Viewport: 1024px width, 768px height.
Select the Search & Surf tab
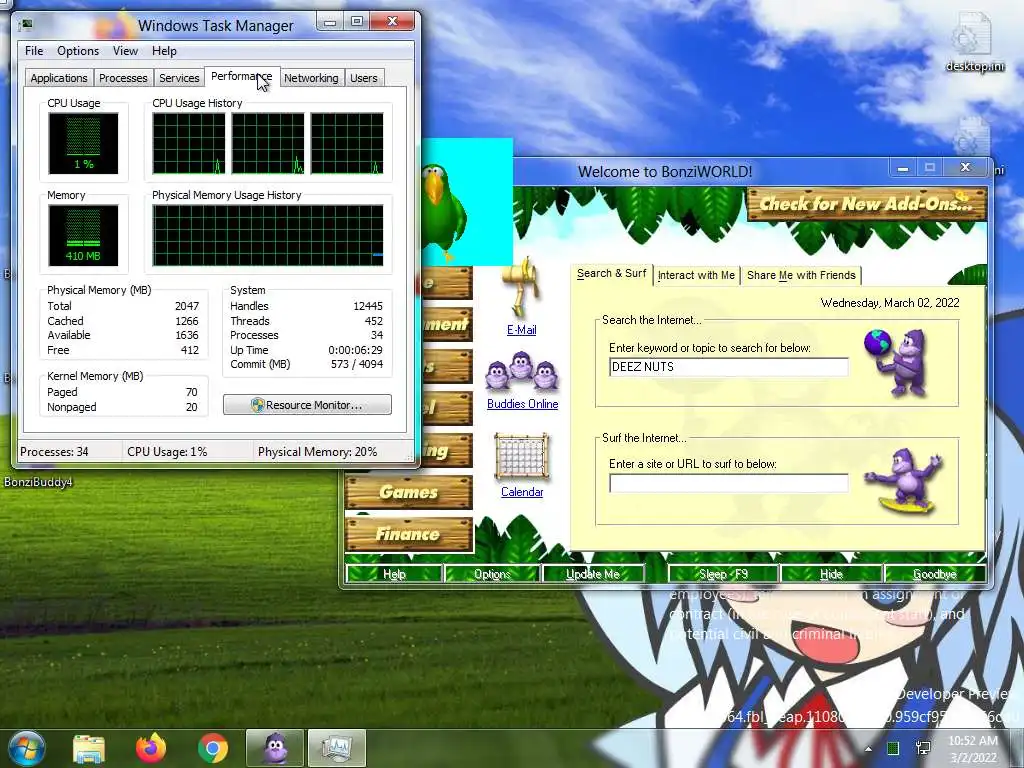click(x=611, y=274)
